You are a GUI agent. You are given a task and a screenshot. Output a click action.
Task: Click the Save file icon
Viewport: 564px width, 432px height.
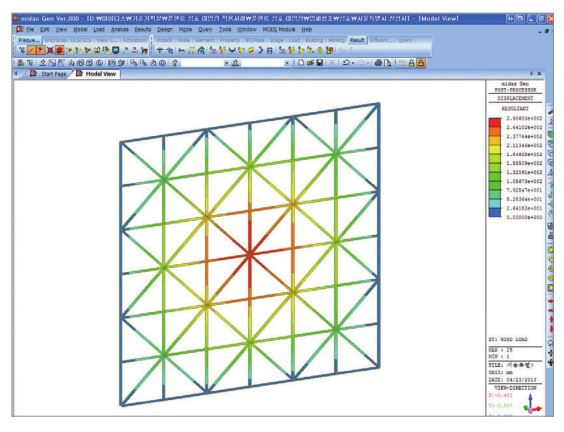click(320, 63)
